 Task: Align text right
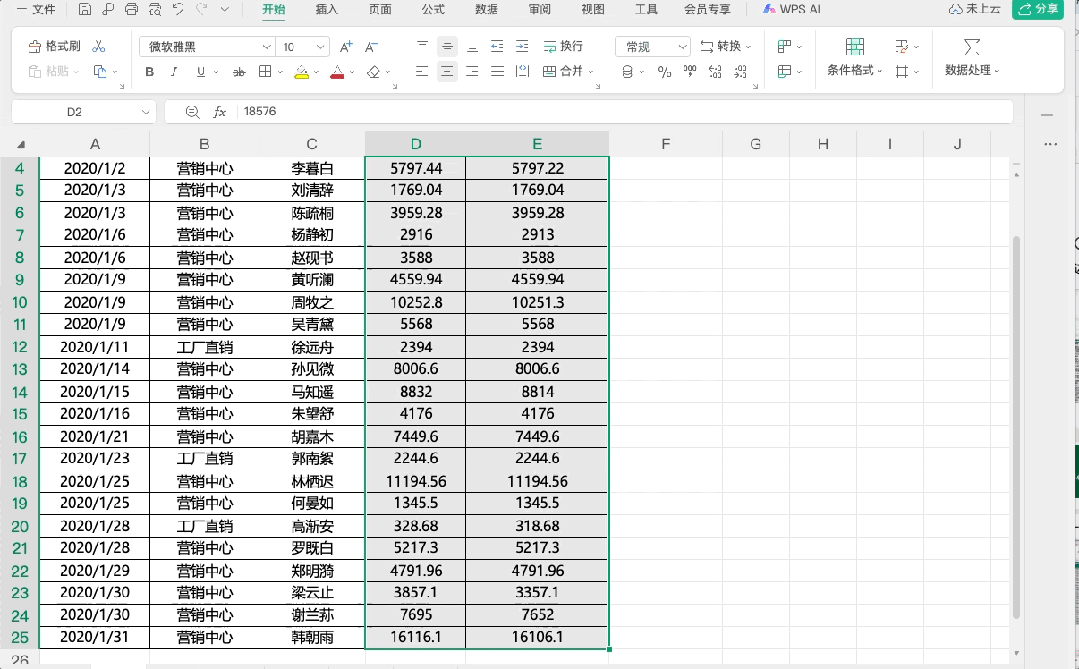[x=472, y=71]
